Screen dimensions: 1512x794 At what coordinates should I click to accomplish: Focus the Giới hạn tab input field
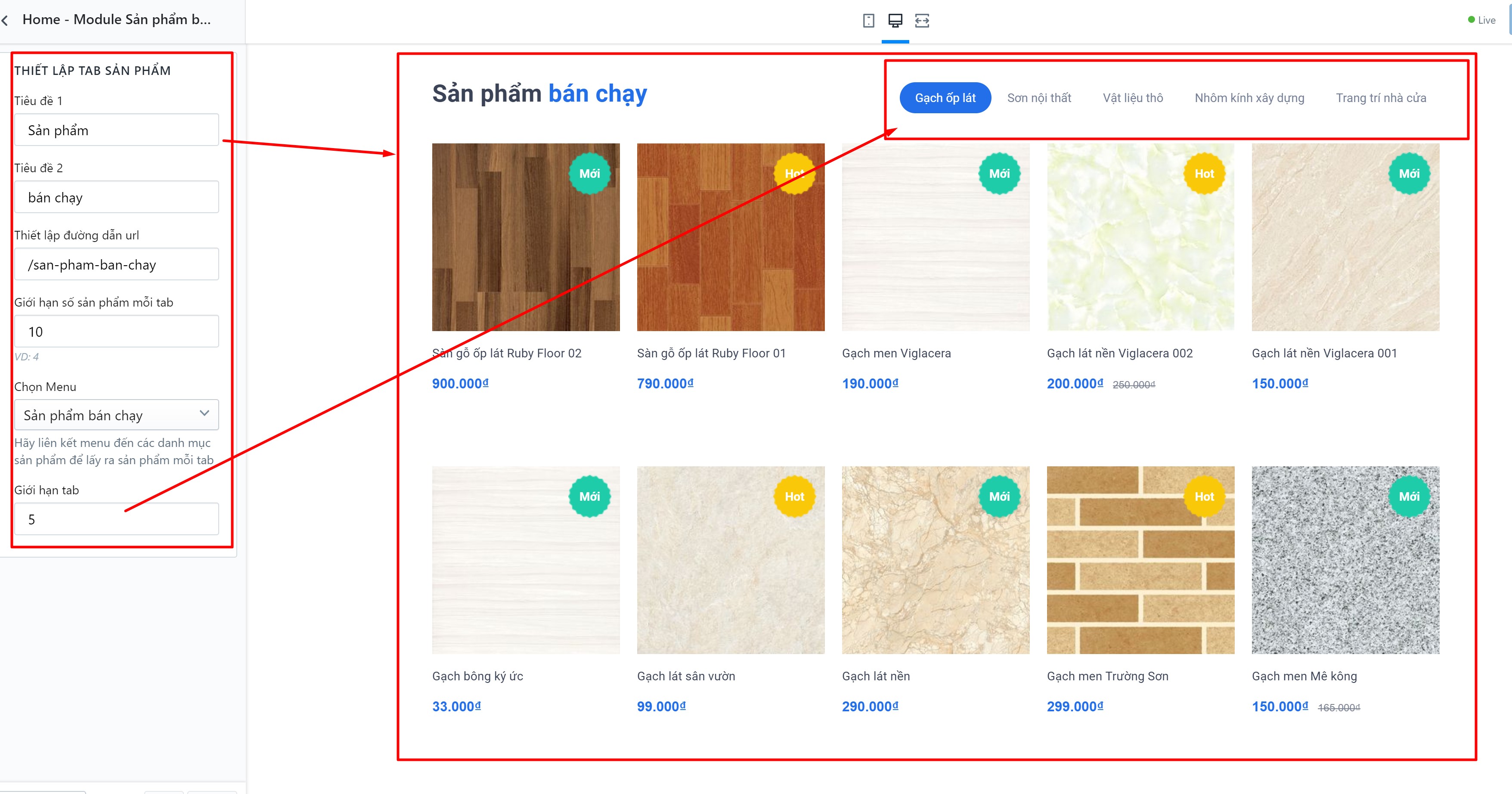coord(117,519)
